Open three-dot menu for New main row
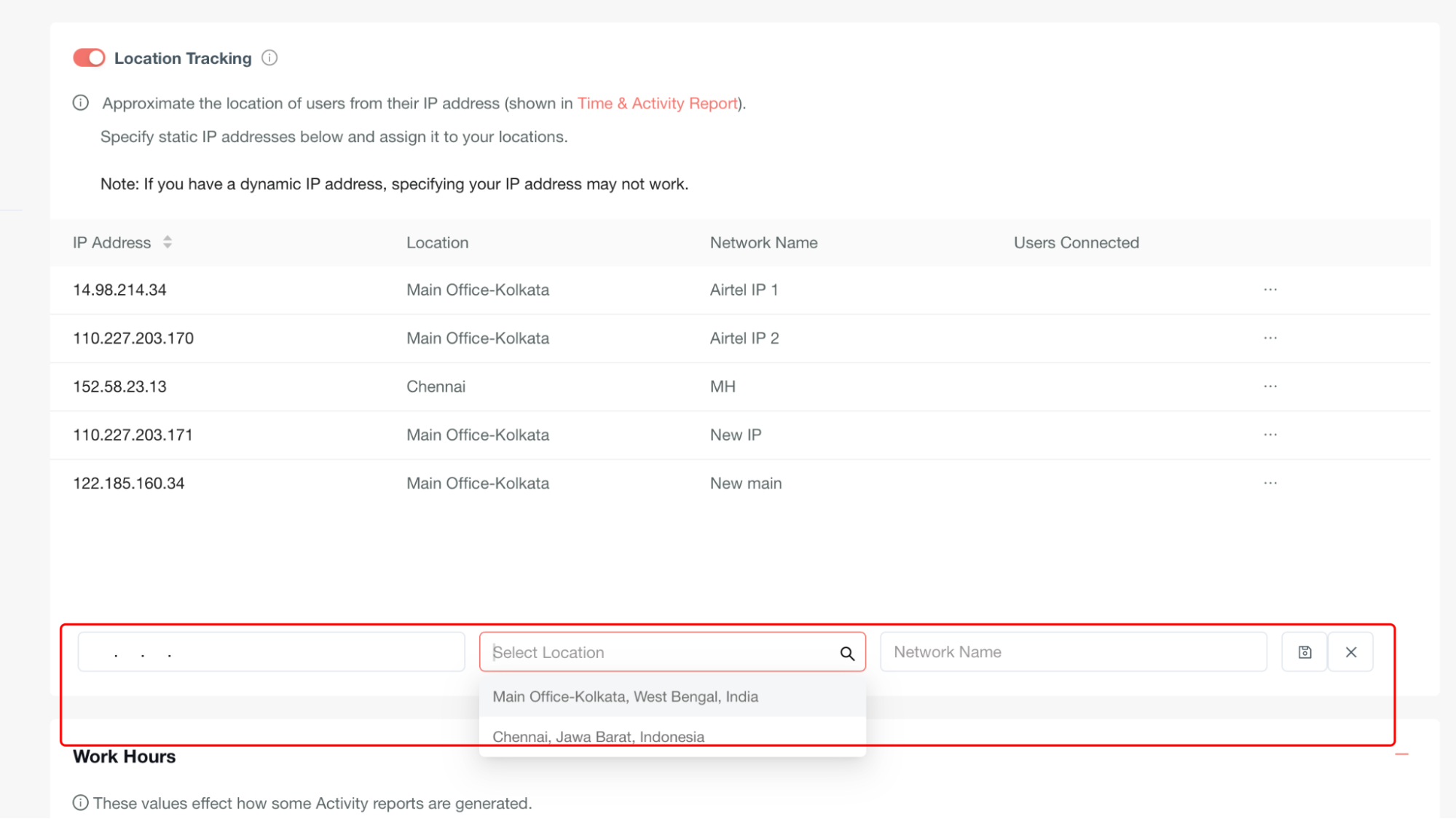This screenshot has width=1456, height=819. pos(1270,483)
